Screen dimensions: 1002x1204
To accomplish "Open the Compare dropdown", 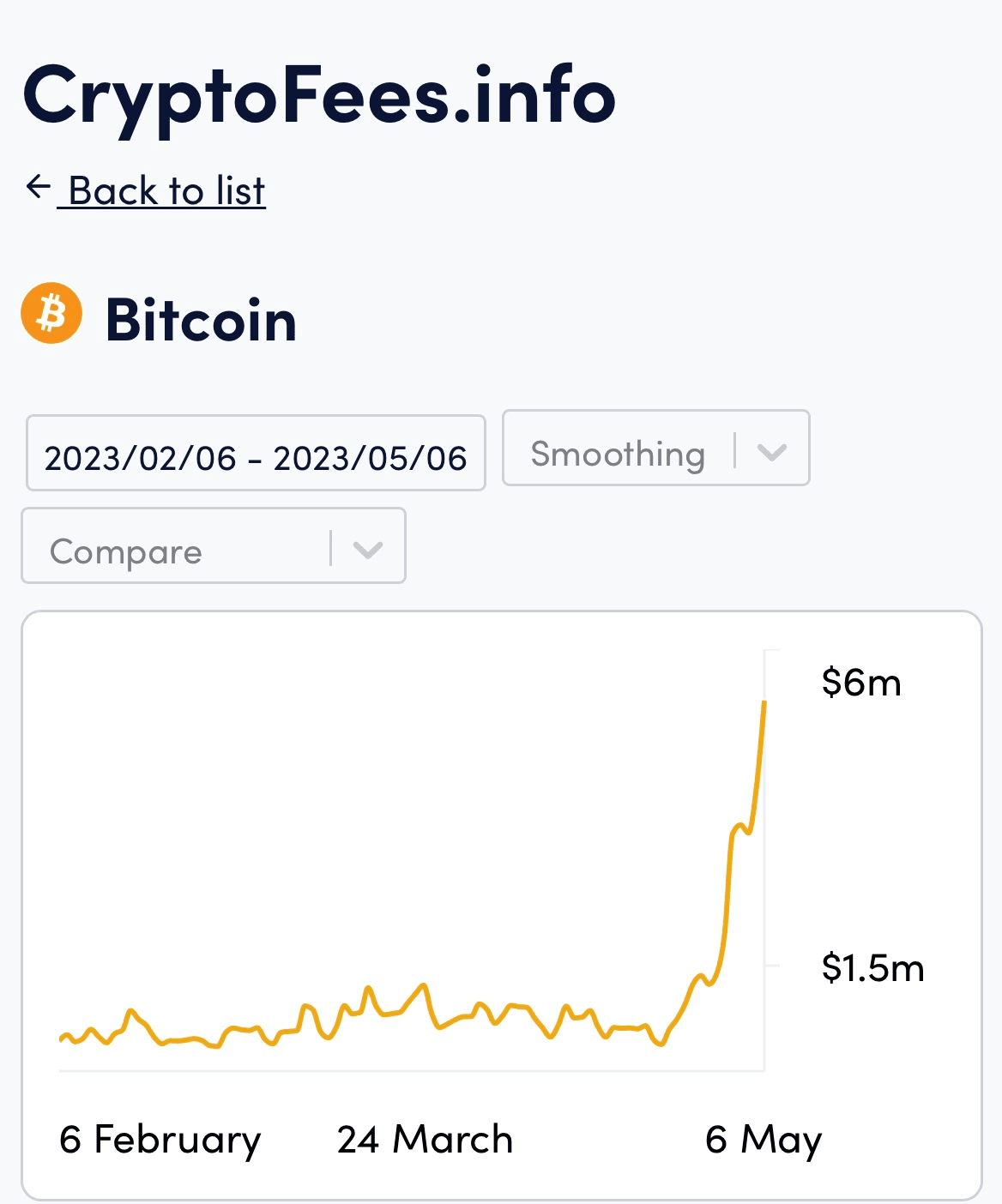I will 213,547.
